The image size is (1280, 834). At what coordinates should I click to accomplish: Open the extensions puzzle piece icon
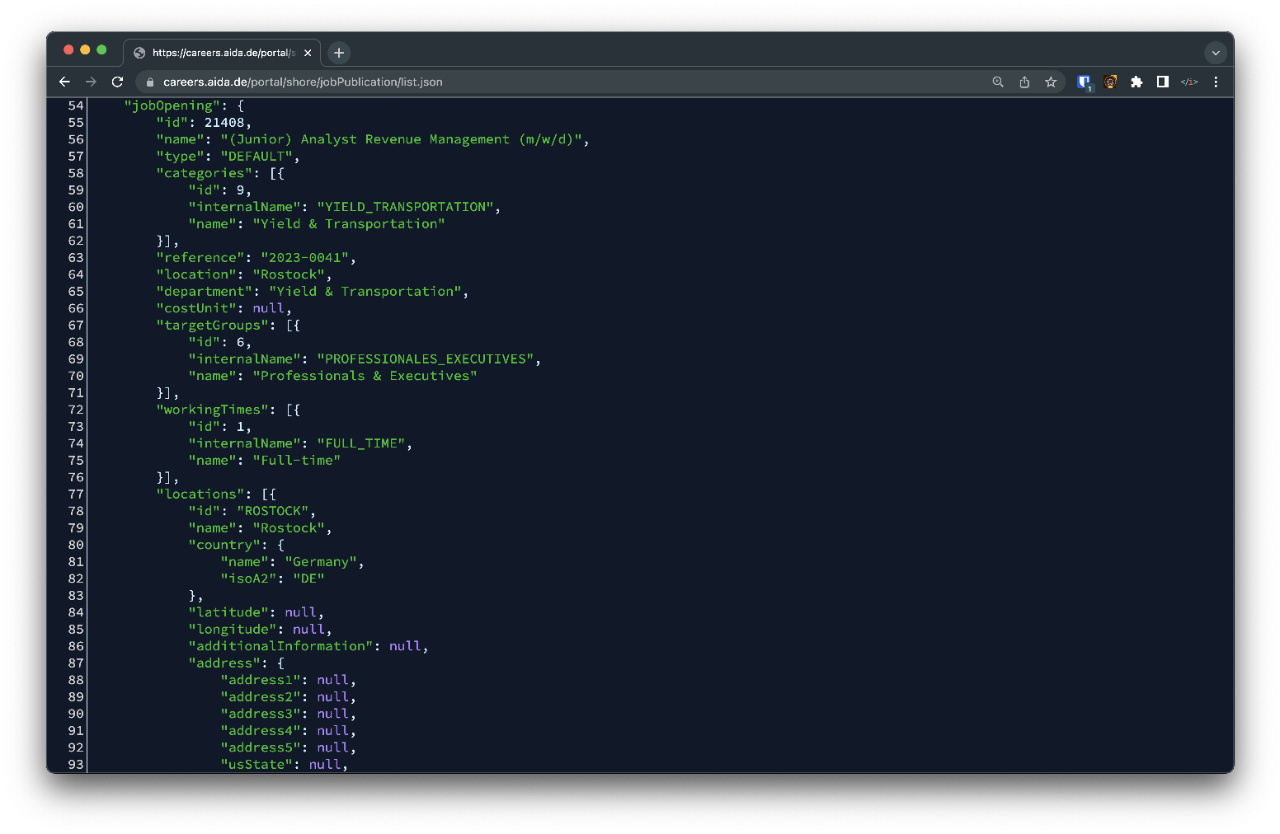[1136, 81]
